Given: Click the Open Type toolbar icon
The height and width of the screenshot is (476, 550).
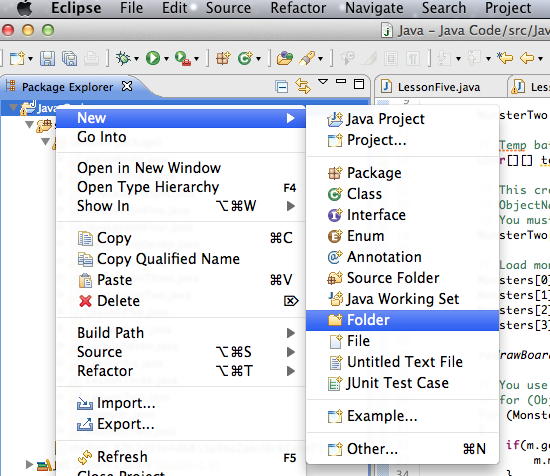Looking at the screenshot, I should coord(284,58).
